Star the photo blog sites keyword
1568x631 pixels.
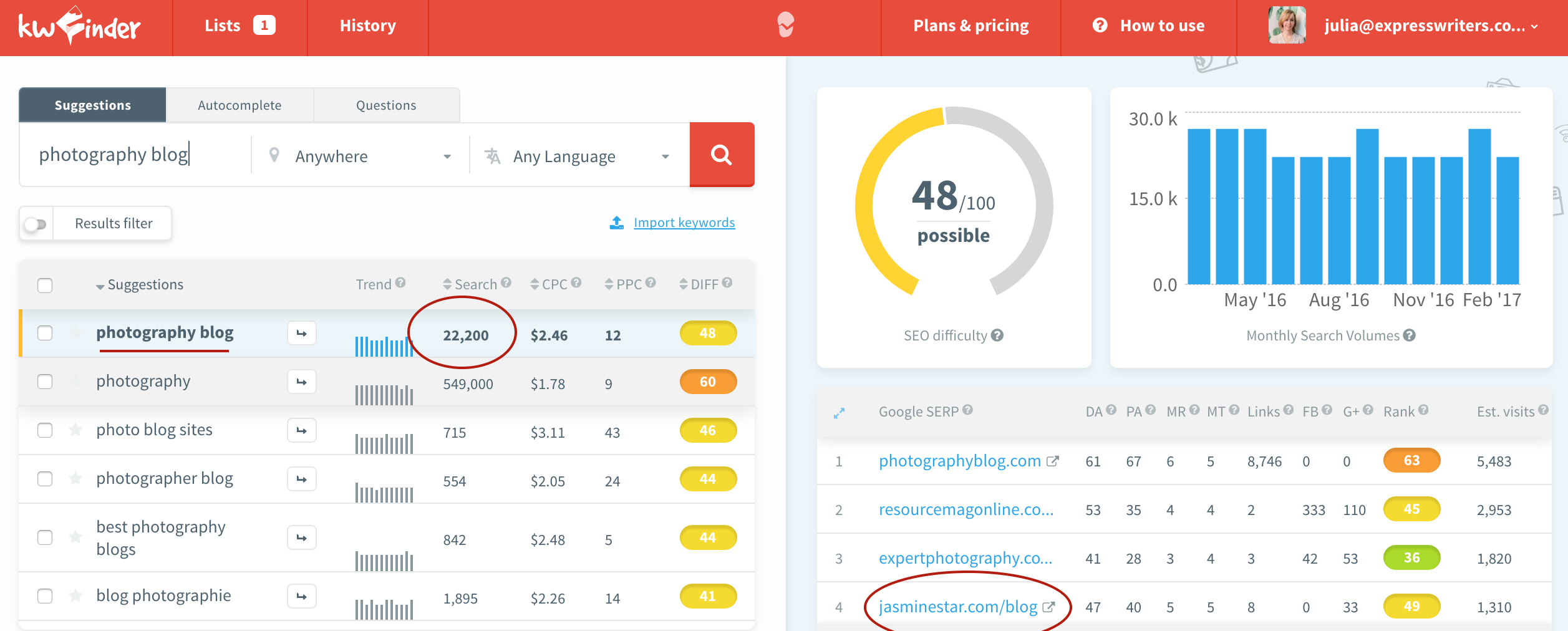[75, 430]
